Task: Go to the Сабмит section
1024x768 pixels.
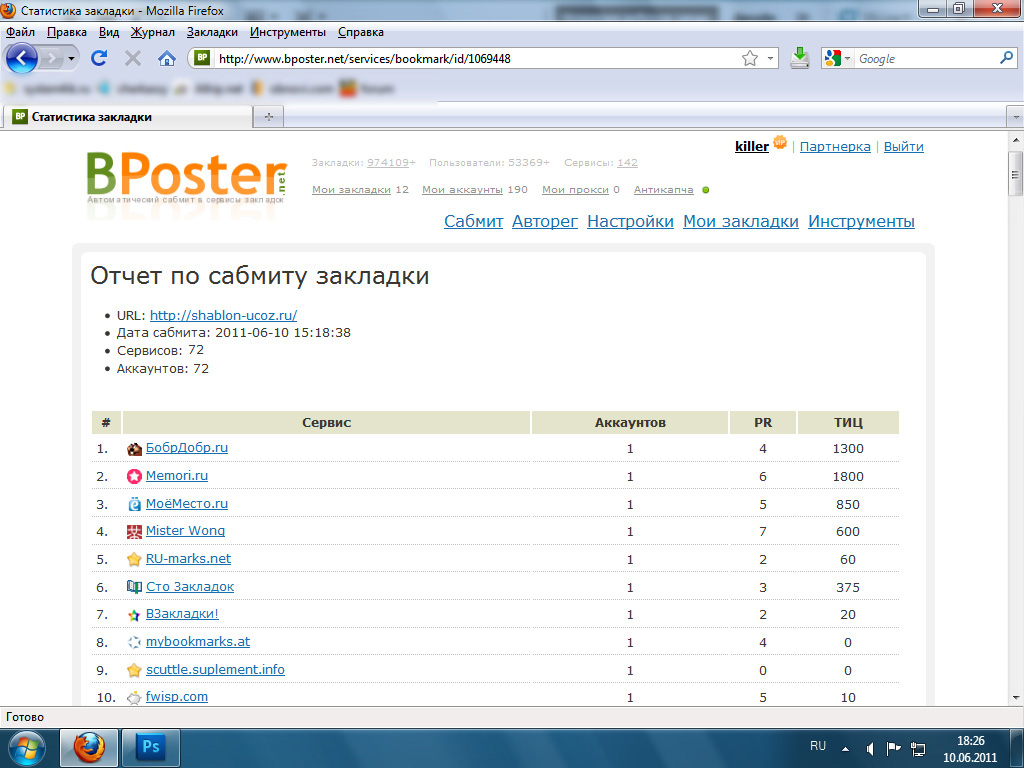Action: 473,221
